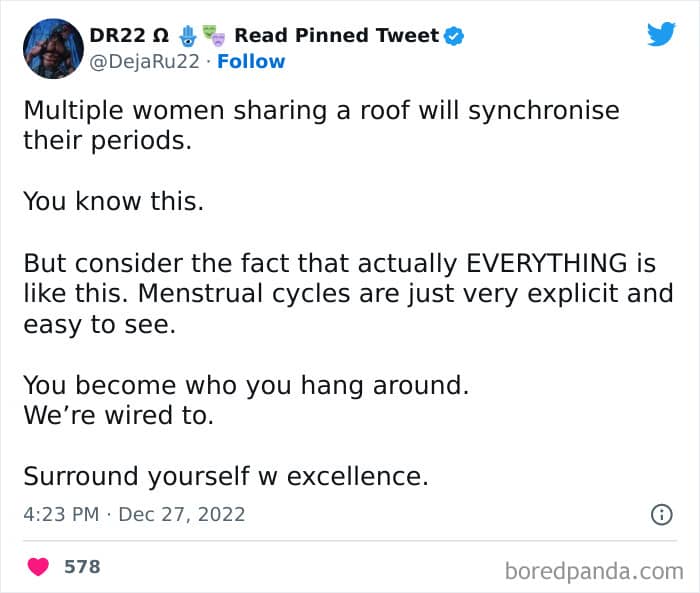Open the tweet info icon
This screenshot has width=700, height=593.
[660, 515]
